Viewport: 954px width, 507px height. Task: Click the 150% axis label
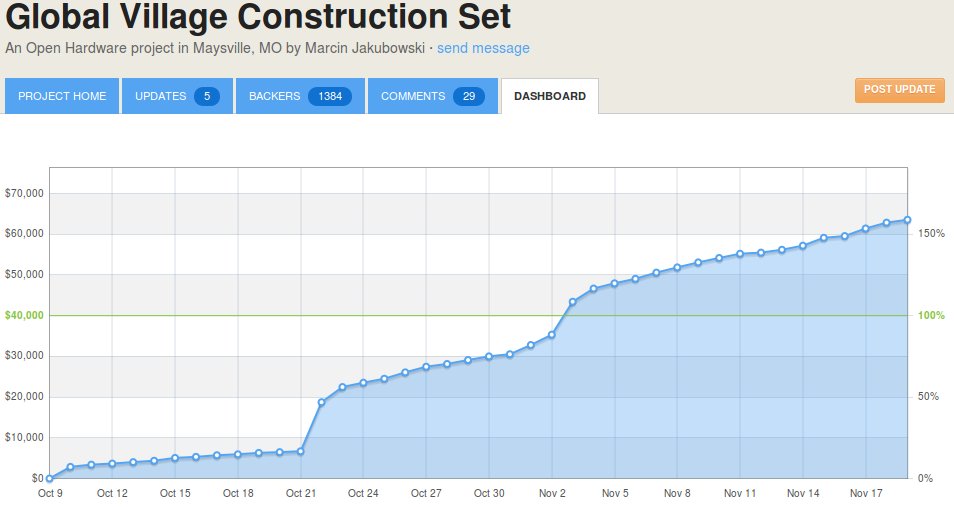click(x=931, y=234)
